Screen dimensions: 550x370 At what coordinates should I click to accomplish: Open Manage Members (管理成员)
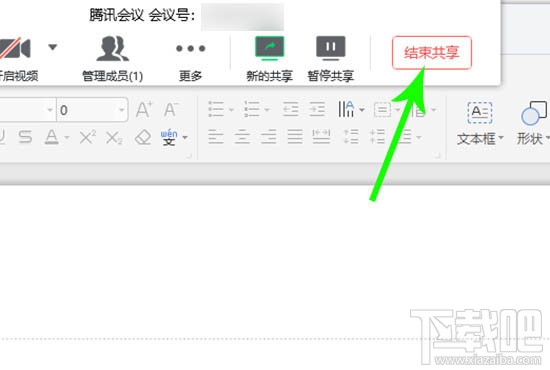113,59
